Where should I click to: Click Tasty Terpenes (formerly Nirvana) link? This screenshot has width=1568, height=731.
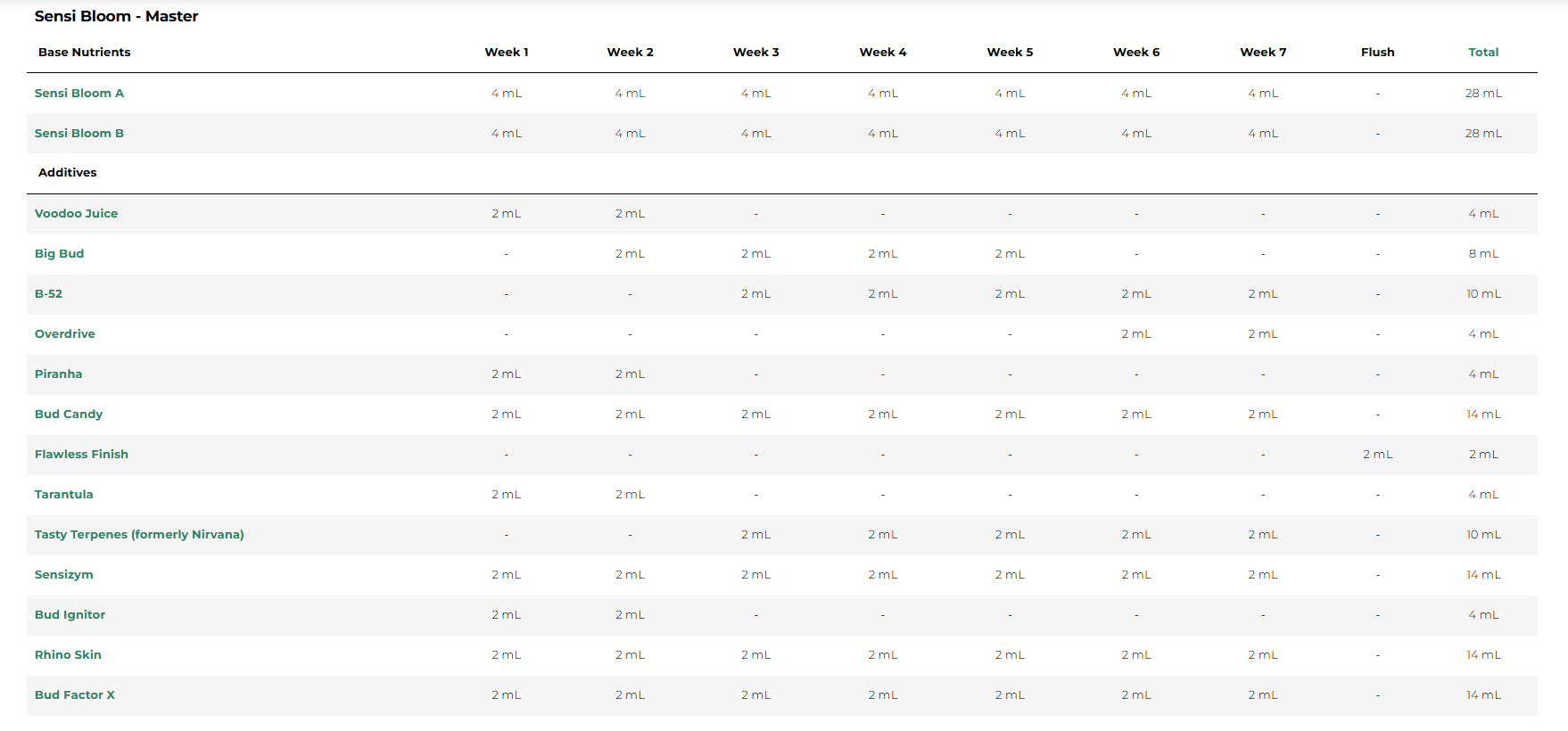point(139,535)
